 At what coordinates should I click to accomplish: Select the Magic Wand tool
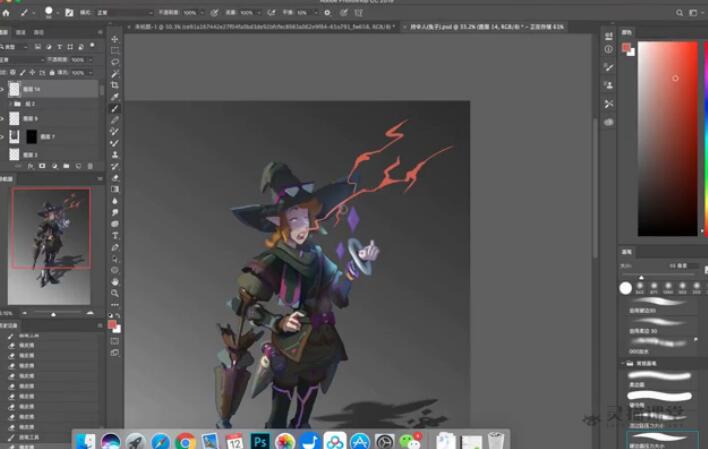click(115, 74)
